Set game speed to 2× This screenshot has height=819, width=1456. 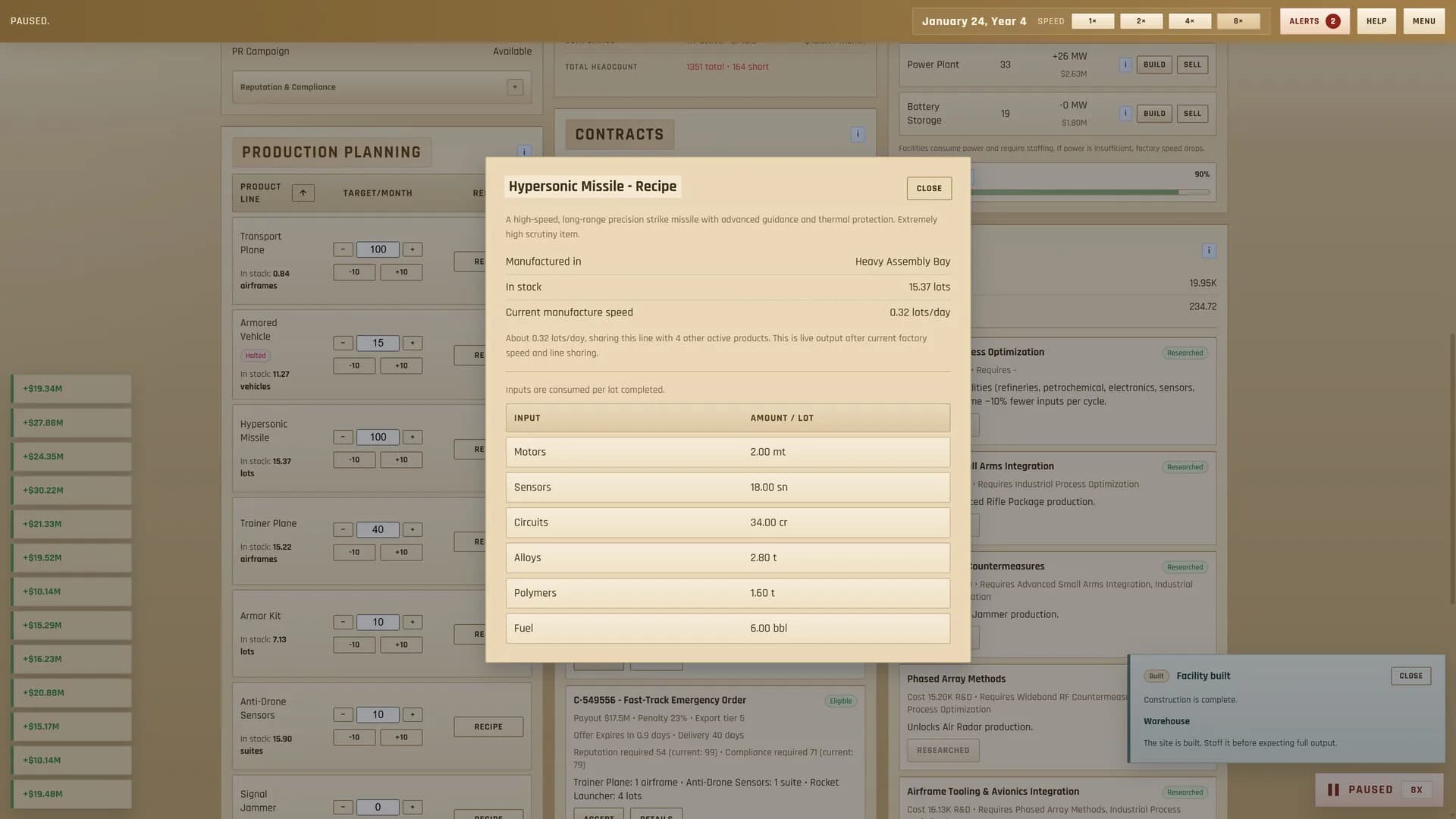pyautogui.click(x=1141, y=21)
